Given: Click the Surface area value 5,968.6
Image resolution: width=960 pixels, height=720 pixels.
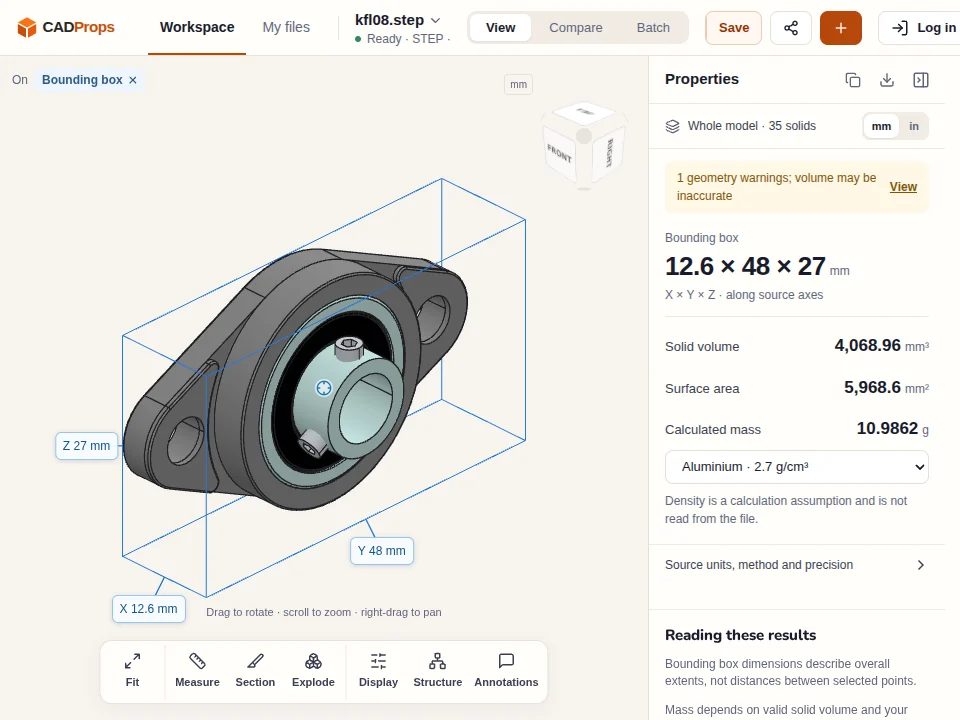Looking at the screenshot, I should (x=872, y=388).
